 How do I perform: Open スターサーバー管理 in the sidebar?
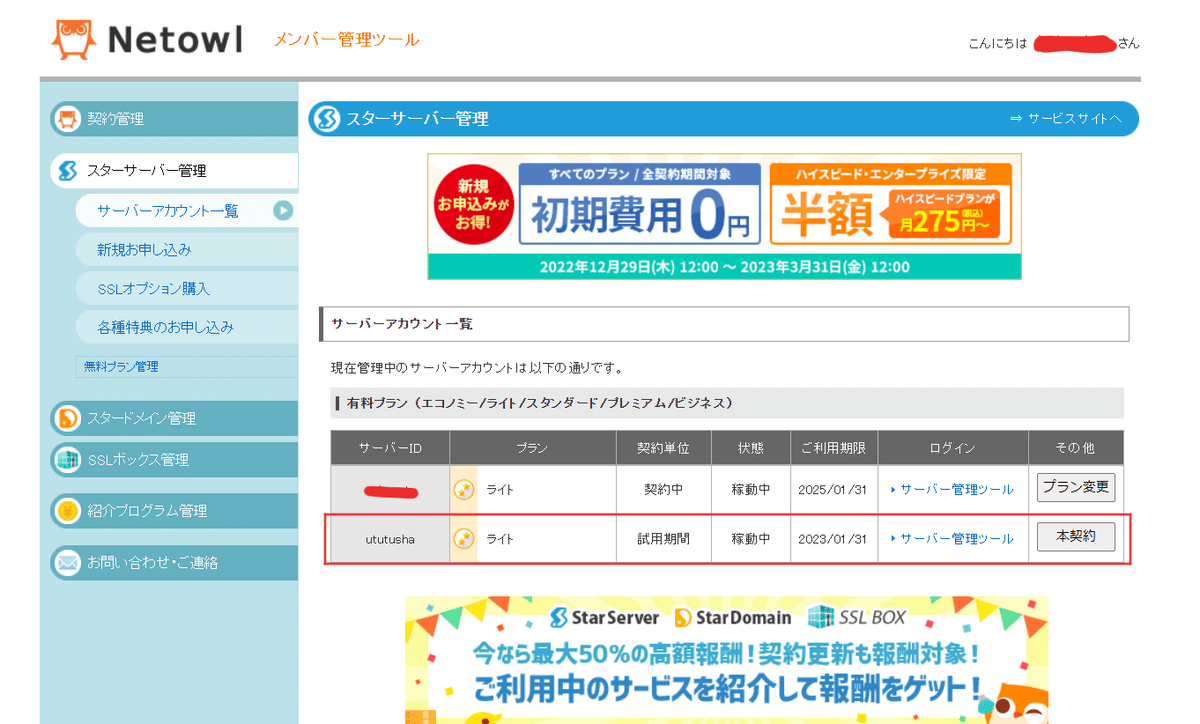click(173, 171)
